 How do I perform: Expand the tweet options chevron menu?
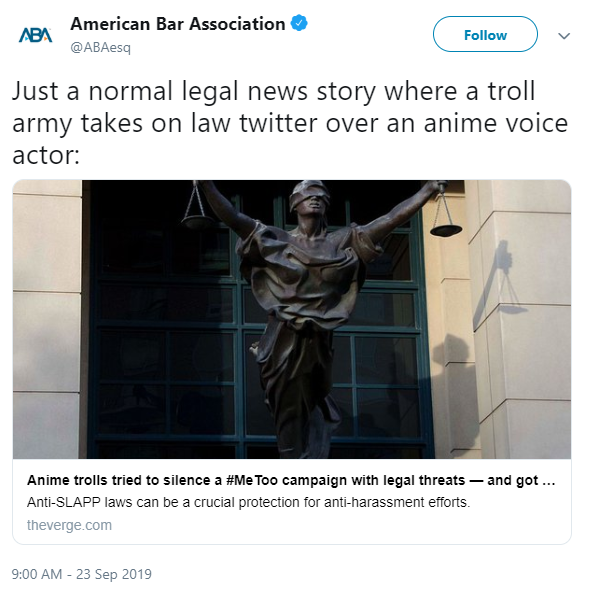click(x=564, y=36)
